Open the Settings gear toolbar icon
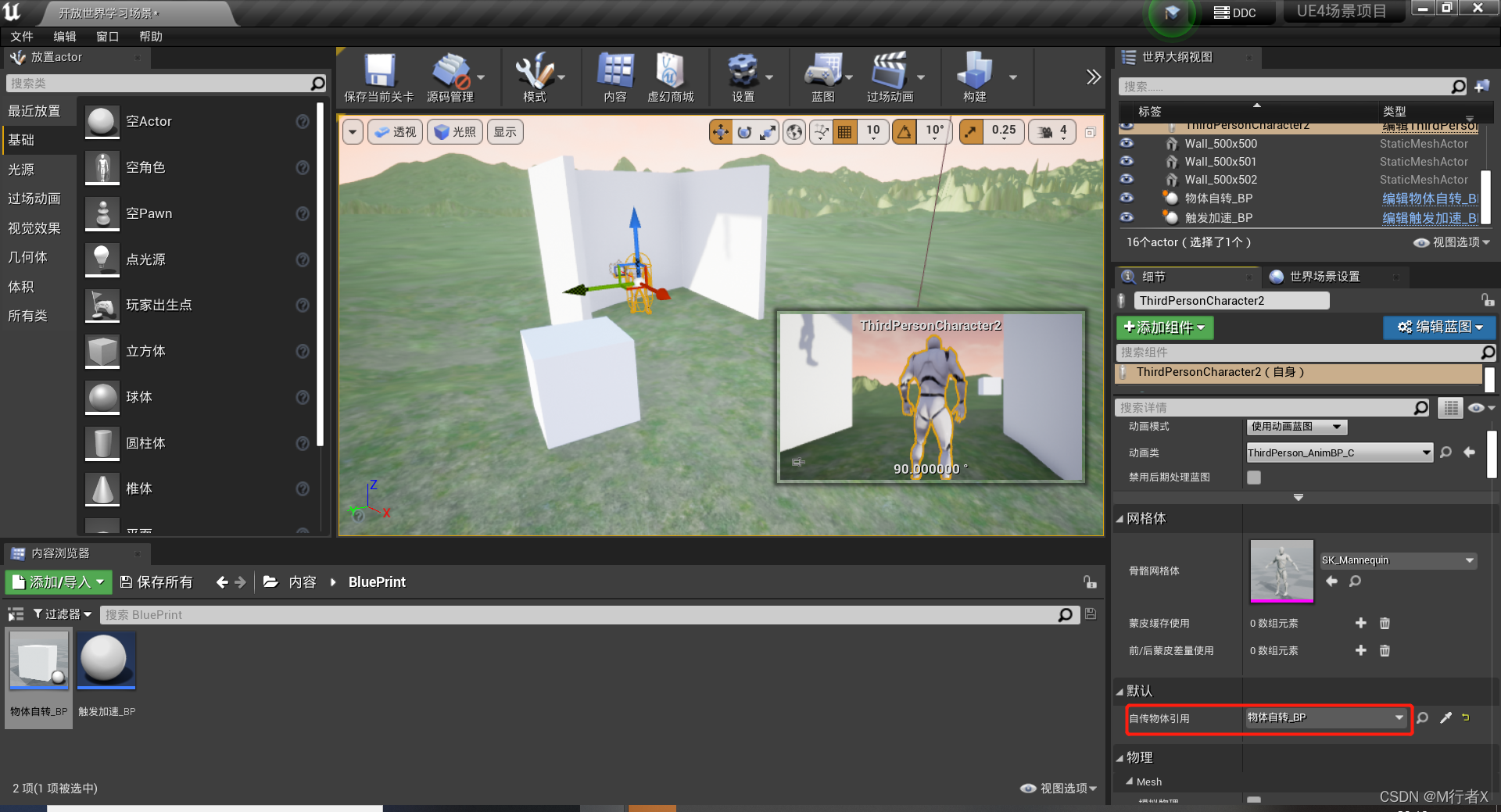 click(x=743, y=71)
